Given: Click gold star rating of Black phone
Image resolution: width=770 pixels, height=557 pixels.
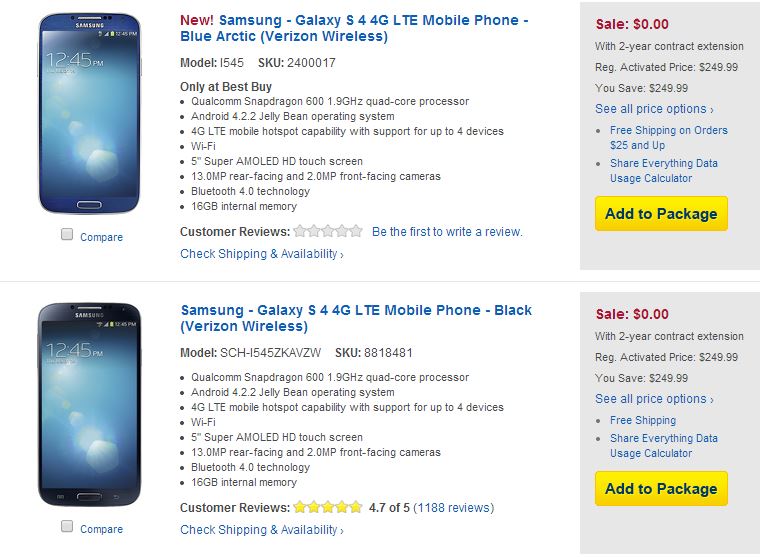Looking at the screenshot, I should click(x=328, y=507).
